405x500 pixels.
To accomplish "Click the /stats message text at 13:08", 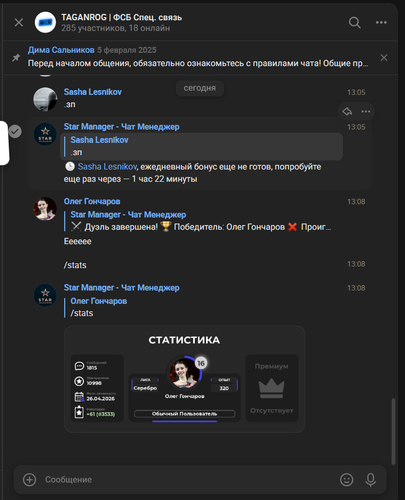I will pos(75,265).
